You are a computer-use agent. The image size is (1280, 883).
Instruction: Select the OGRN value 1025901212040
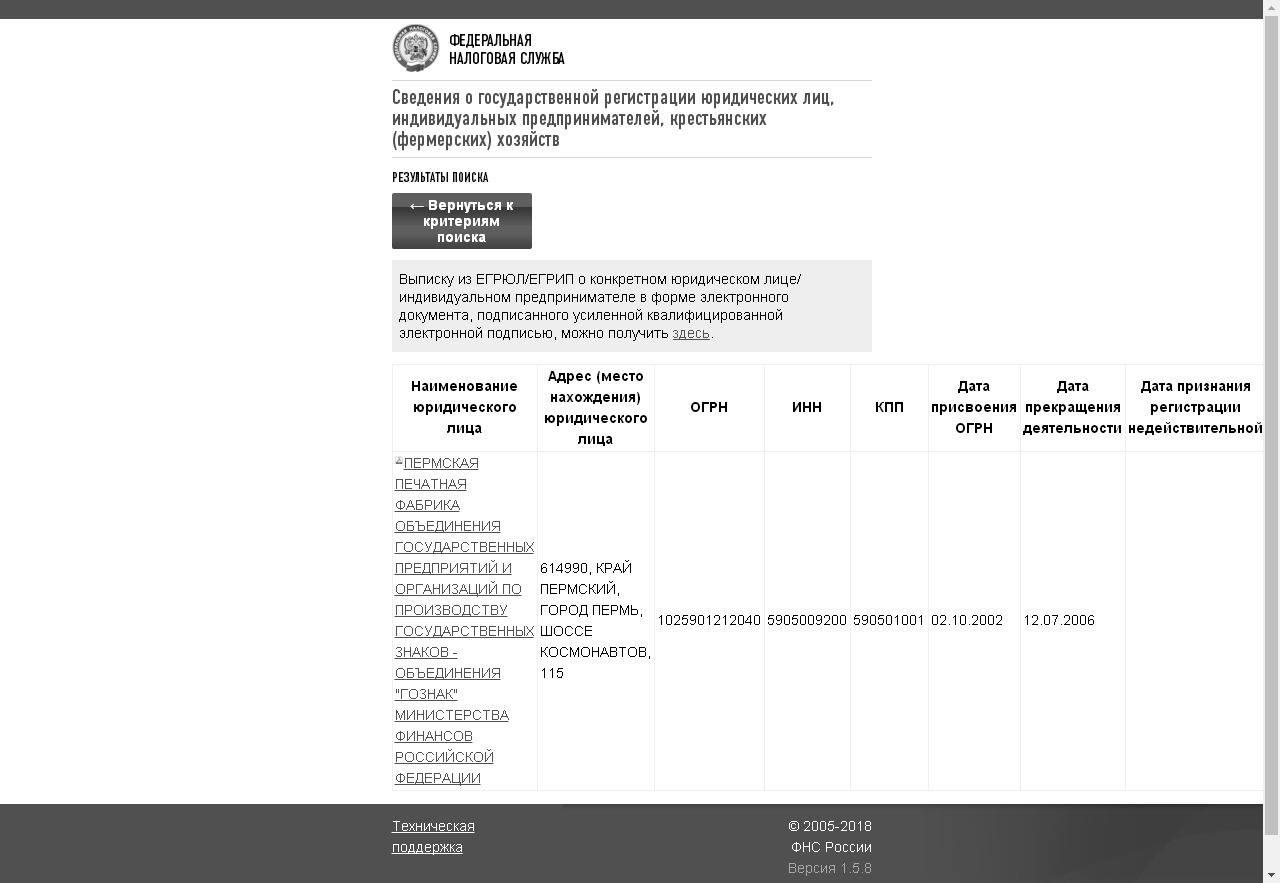click(x=709, y=620)
